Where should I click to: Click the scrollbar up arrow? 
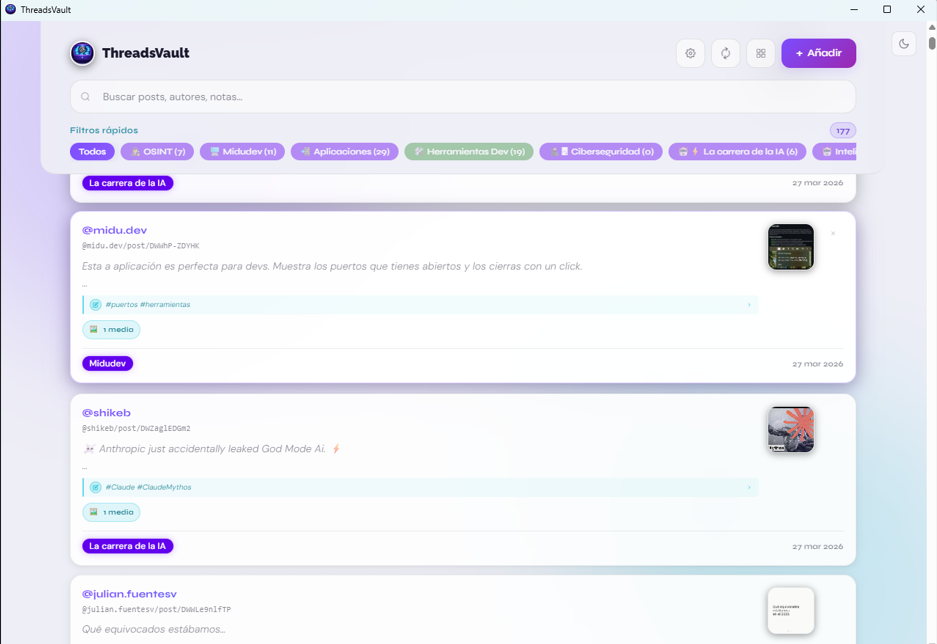point(932,27)
